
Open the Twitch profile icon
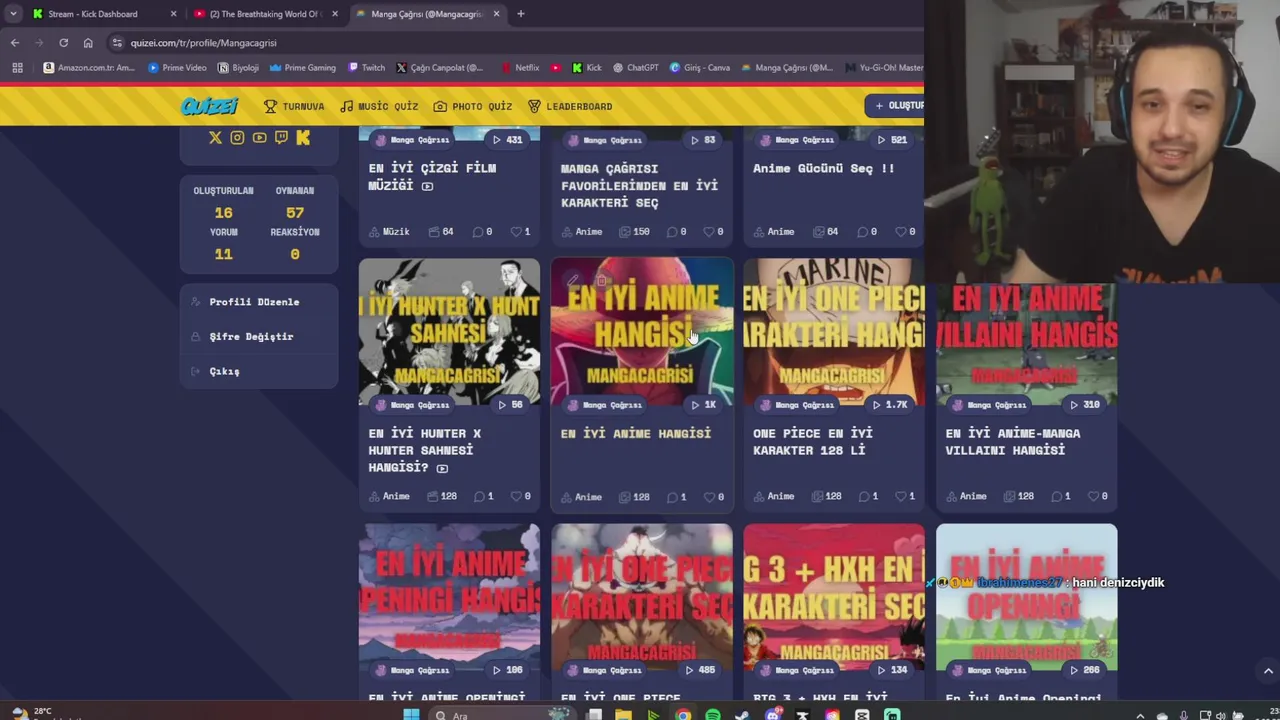281,138
